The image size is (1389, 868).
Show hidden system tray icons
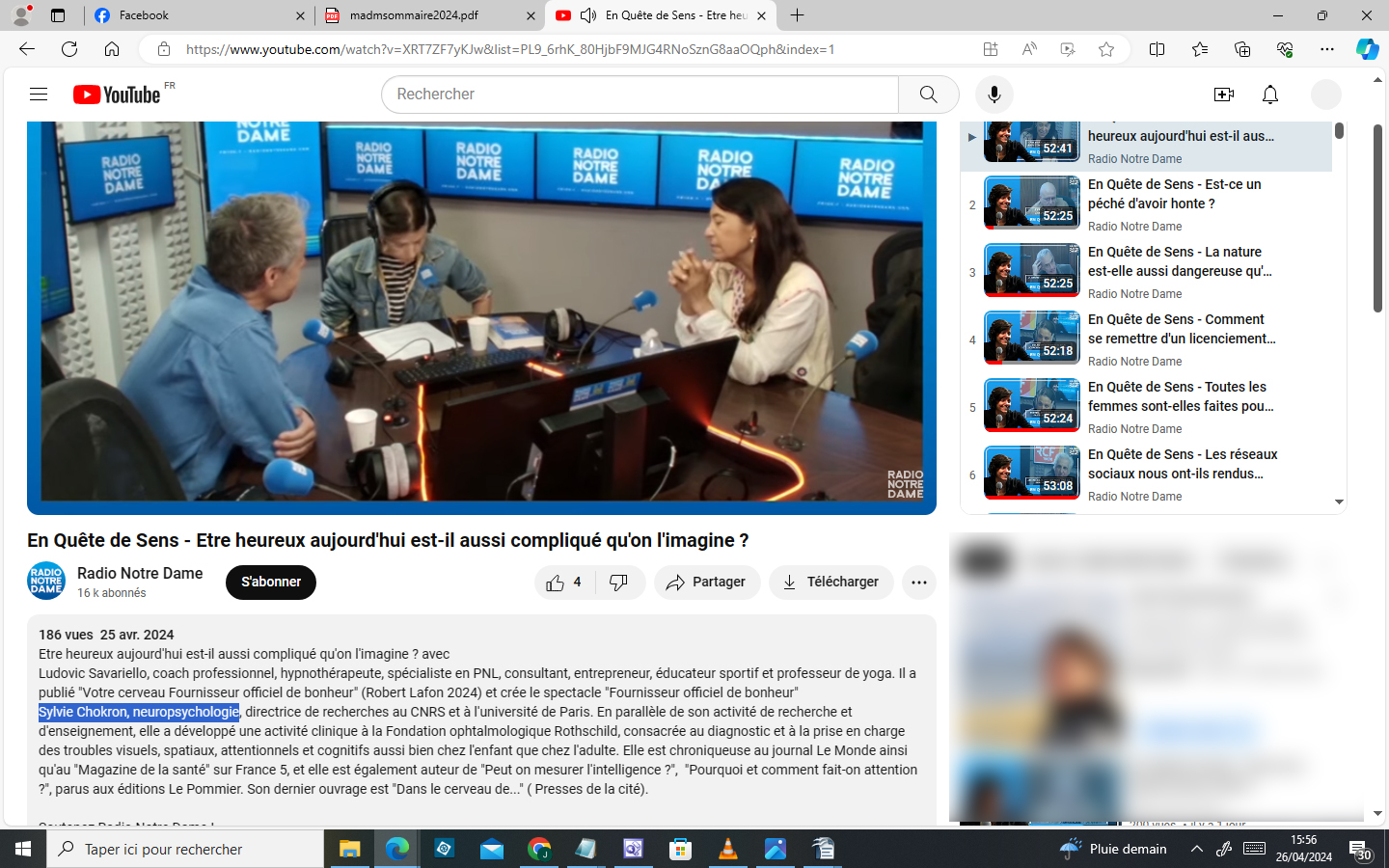1197,849
